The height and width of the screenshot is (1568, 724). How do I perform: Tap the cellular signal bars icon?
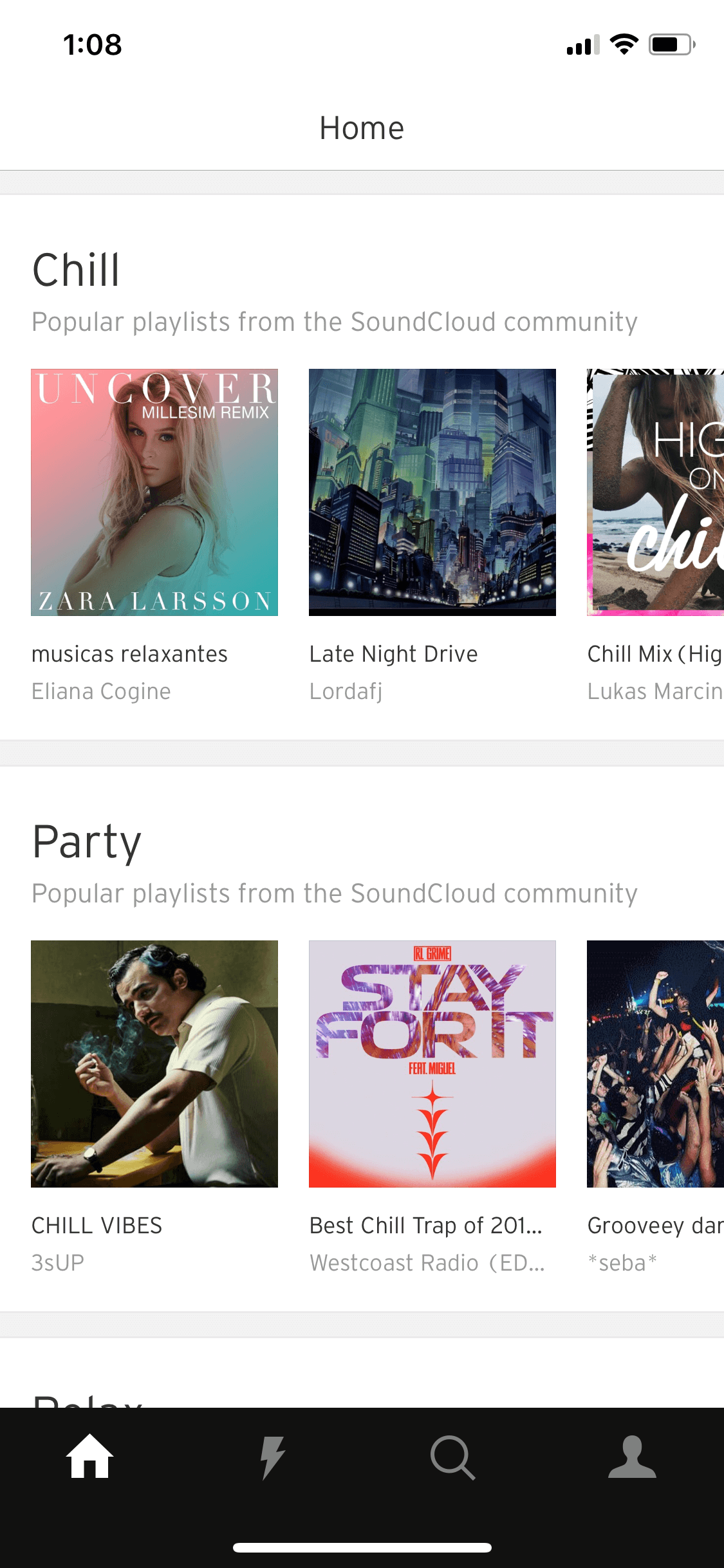(583, 45)
